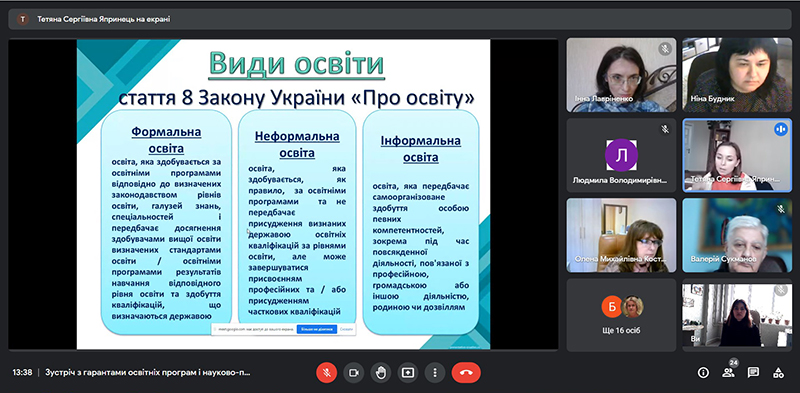Select Інна Лавріненко's video tile
Screen dimensions: 800x393
[x=621, y=75]
